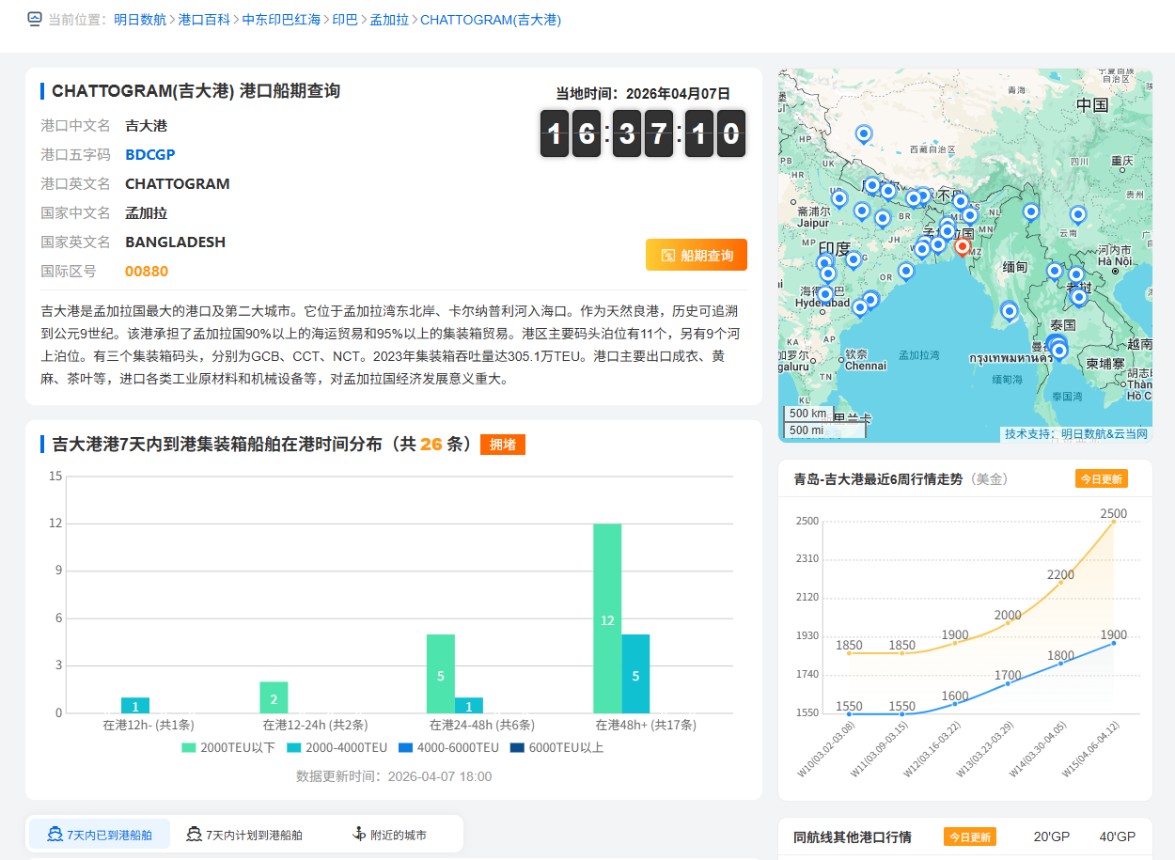Click the anchor icon beside 附近的城市
The image size is (1175, 860).
click(x=359, y=834)
